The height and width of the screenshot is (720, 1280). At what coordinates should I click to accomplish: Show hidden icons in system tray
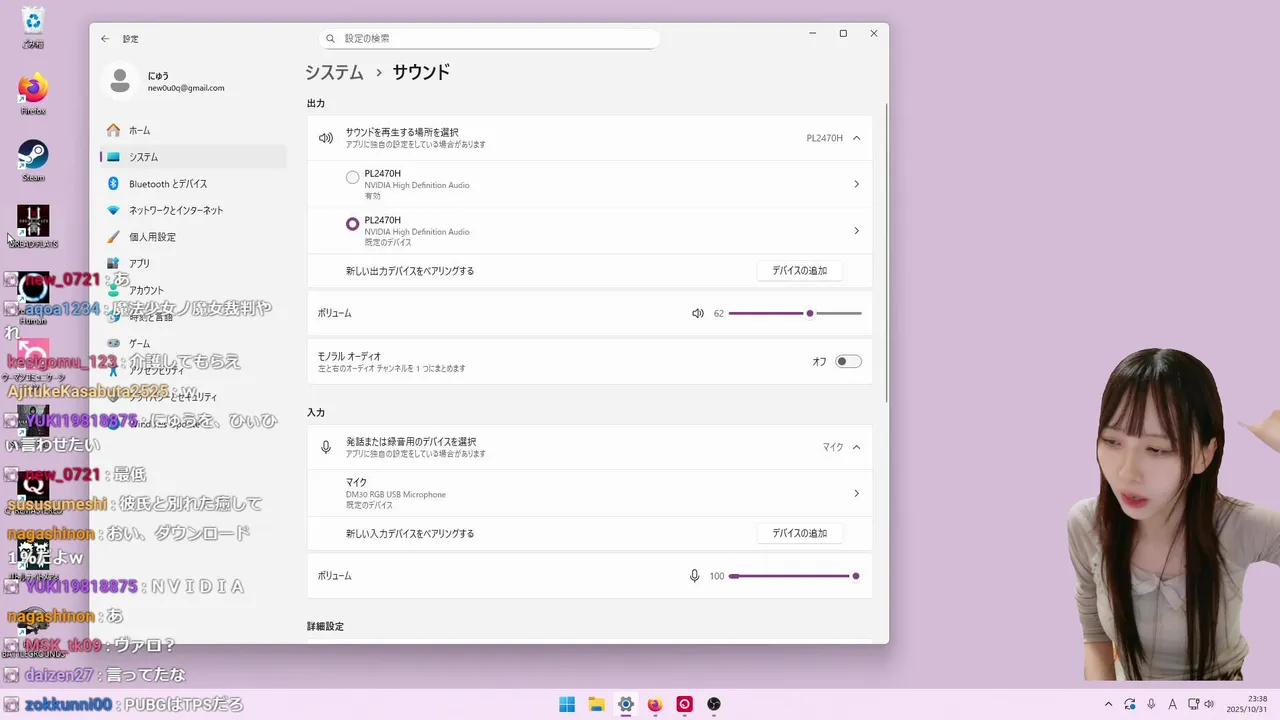click(1108, 704)
